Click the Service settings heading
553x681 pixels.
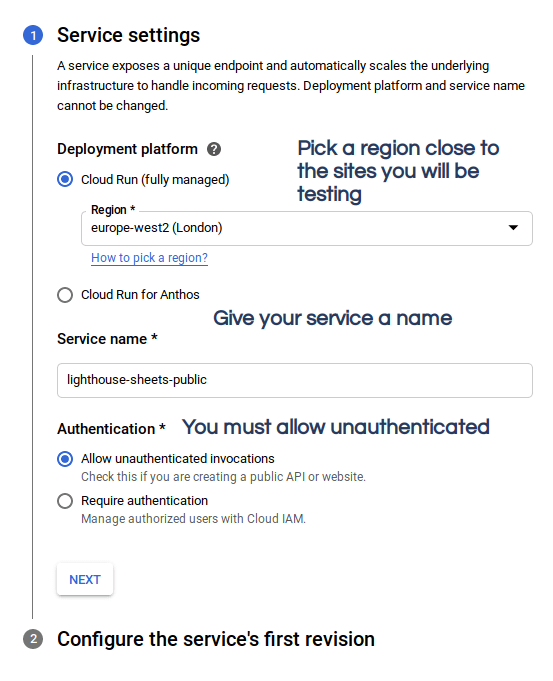point(129,35)
